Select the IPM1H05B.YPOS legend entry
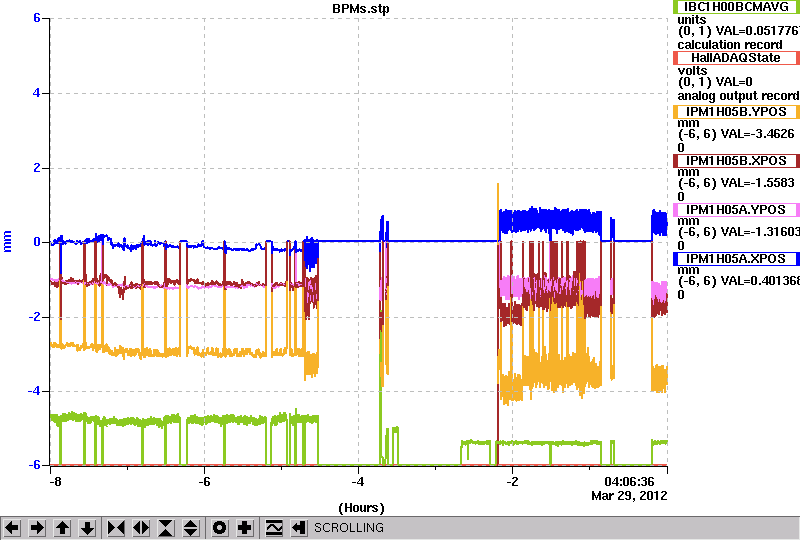800x540 pixels. pos(736,112)
